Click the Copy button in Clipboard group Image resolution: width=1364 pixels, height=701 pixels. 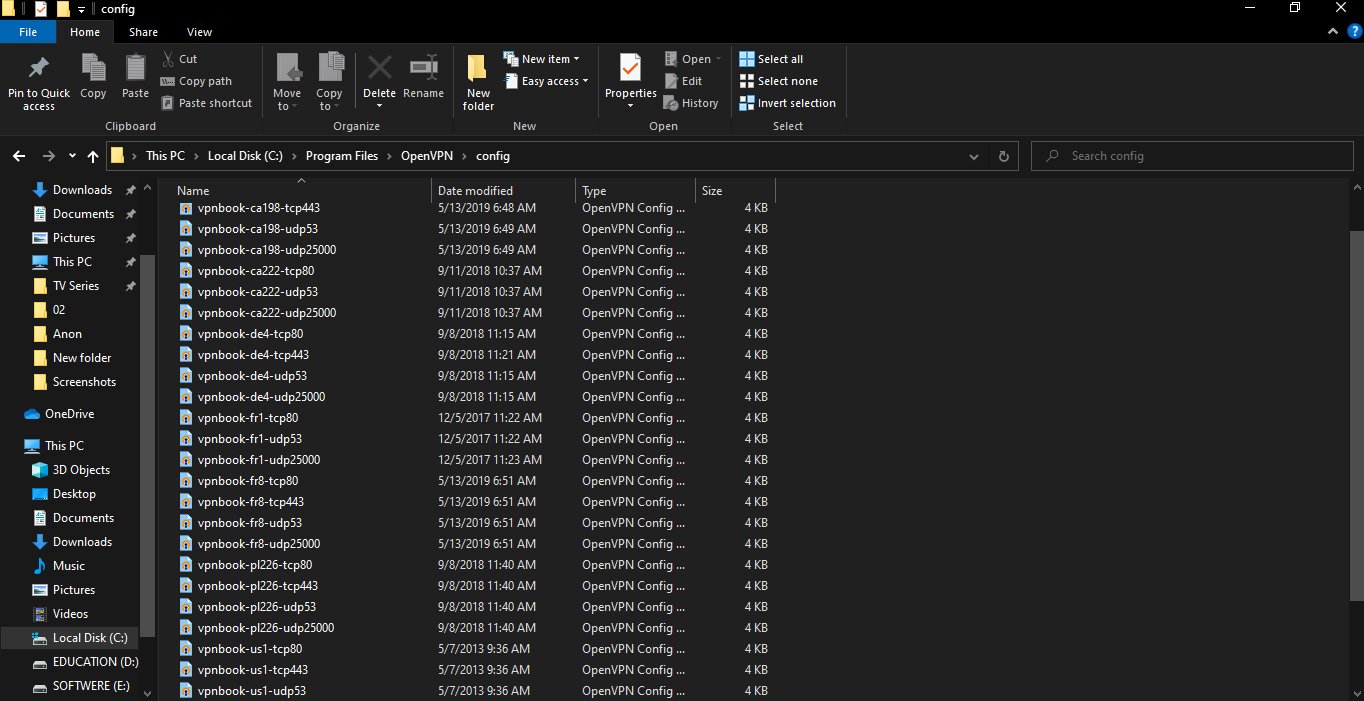point(93,78)
